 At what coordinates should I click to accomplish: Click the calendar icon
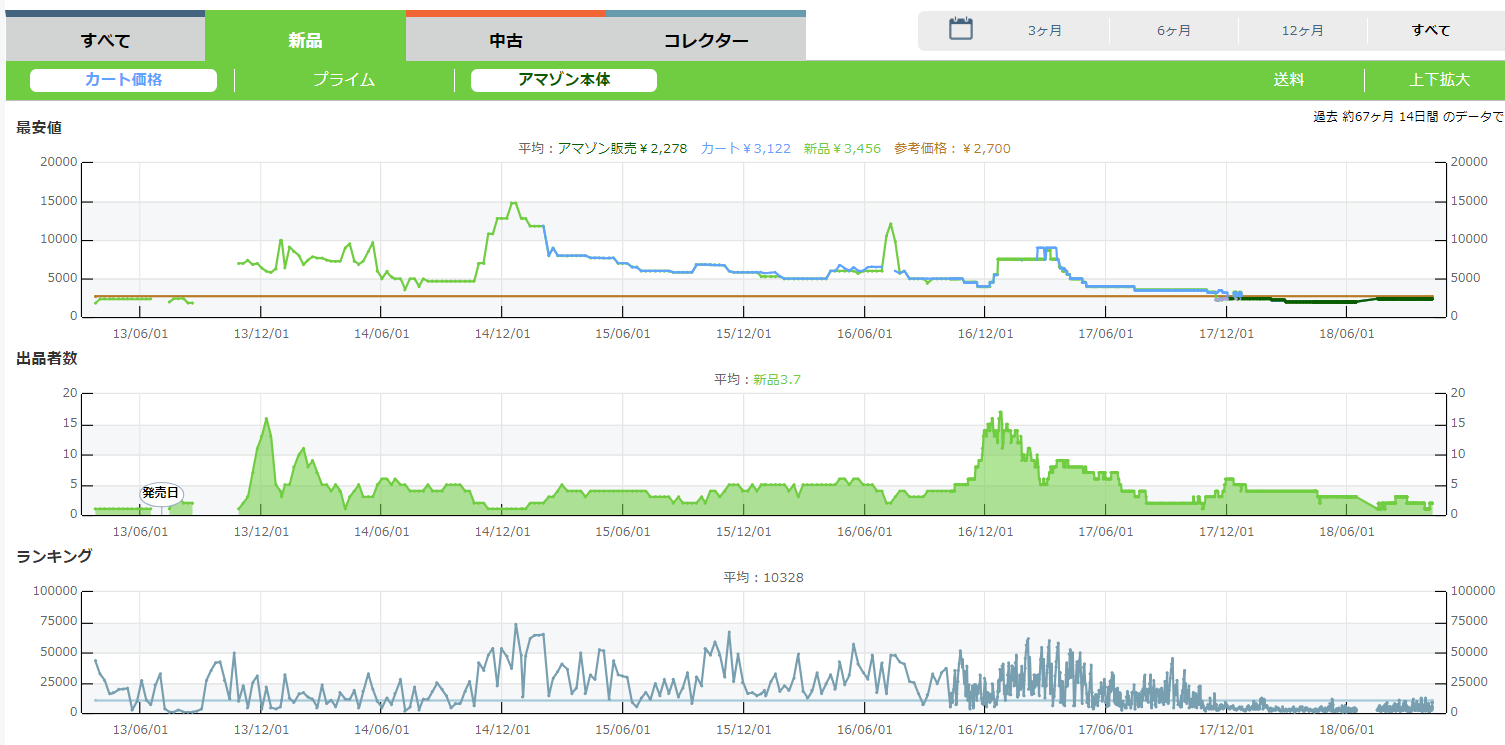point(960,29)
